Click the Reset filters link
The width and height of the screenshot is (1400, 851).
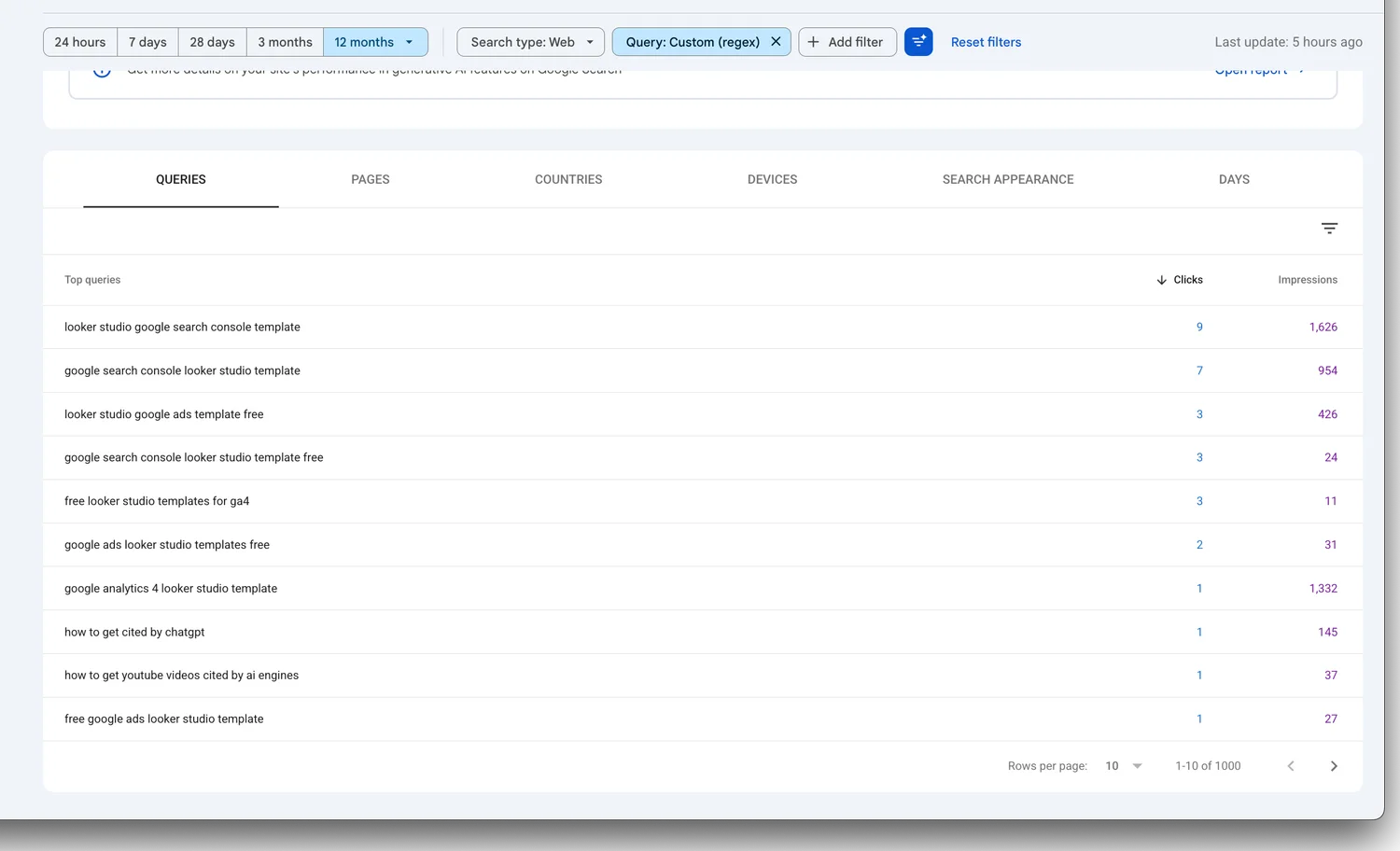986,42
